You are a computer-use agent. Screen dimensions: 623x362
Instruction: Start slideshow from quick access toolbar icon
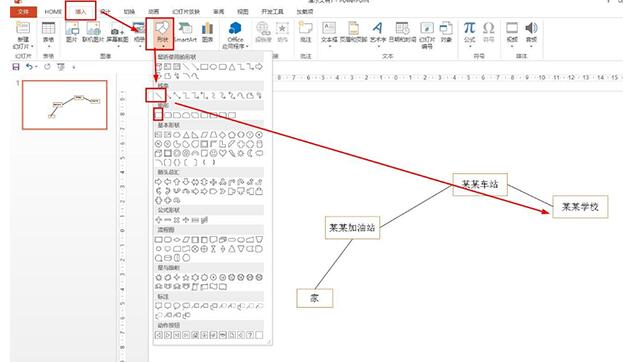click(x=61, y=67)
